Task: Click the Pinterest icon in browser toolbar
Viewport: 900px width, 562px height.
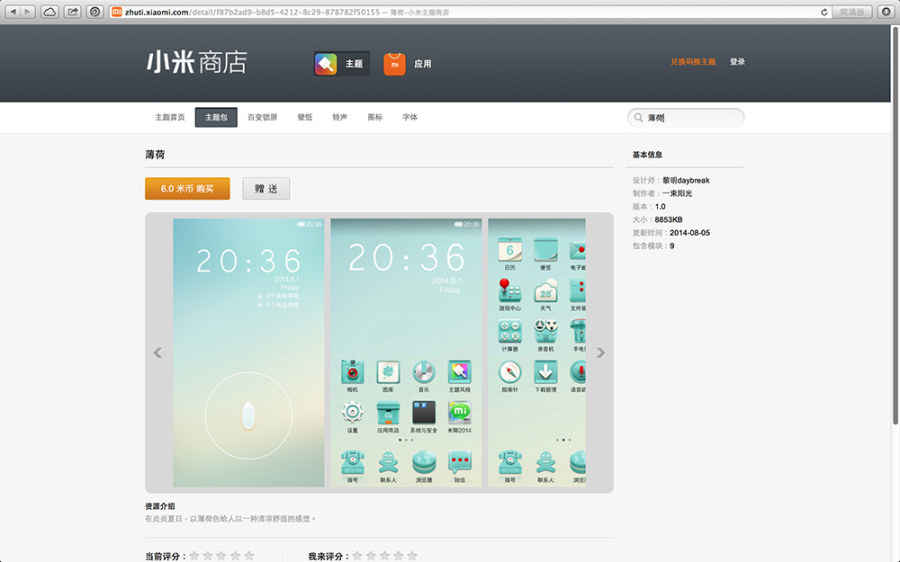Action: click(x=95, y=11)
